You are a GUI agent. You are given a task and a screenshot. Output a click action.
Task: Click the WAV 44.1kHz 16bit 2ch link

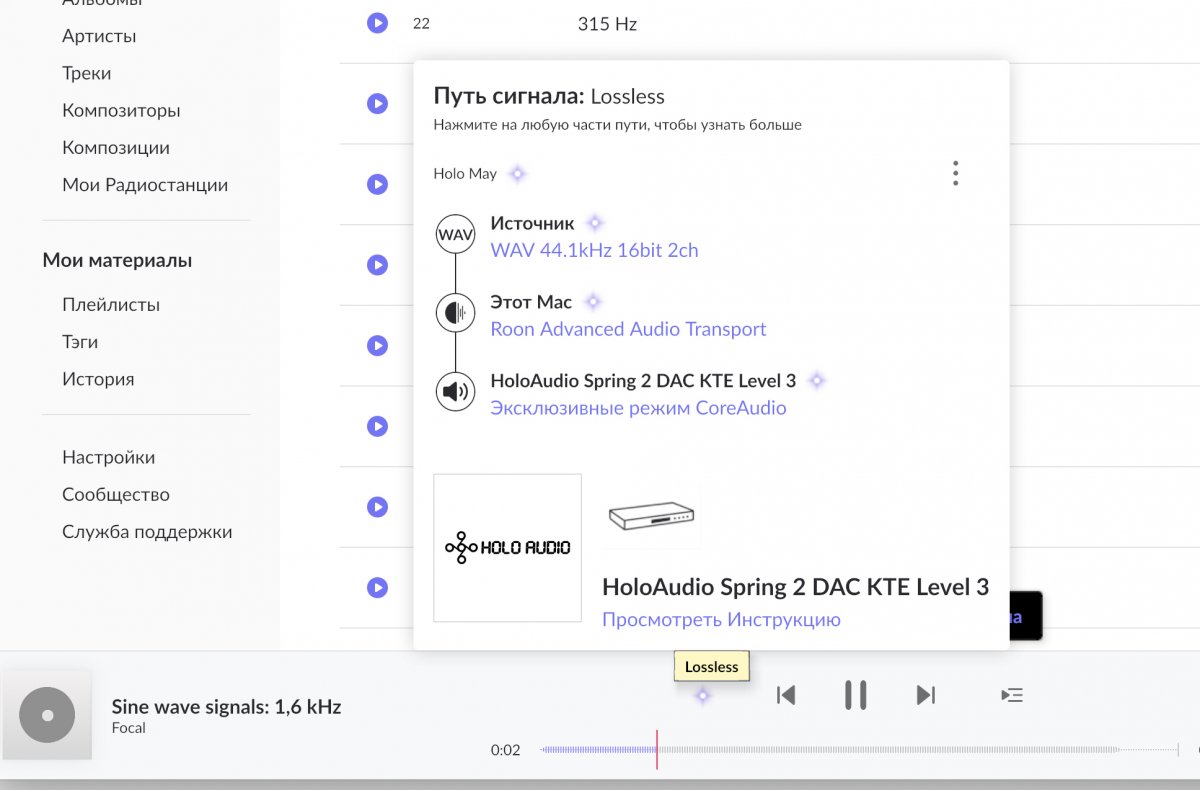(594, 251)
